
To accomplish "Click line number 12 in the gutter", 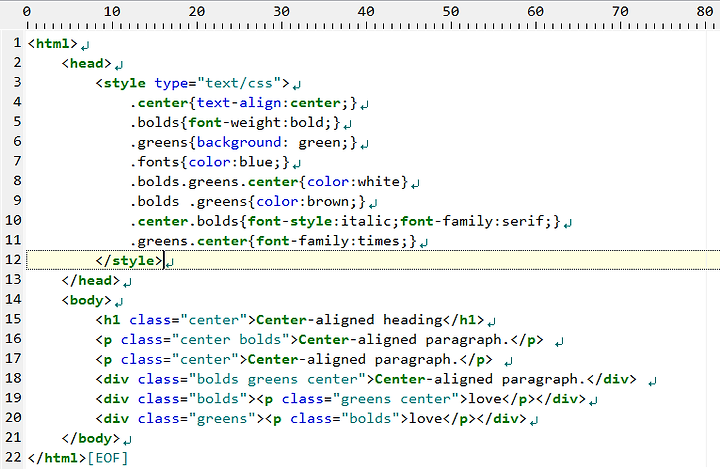I will pos(13,260).
